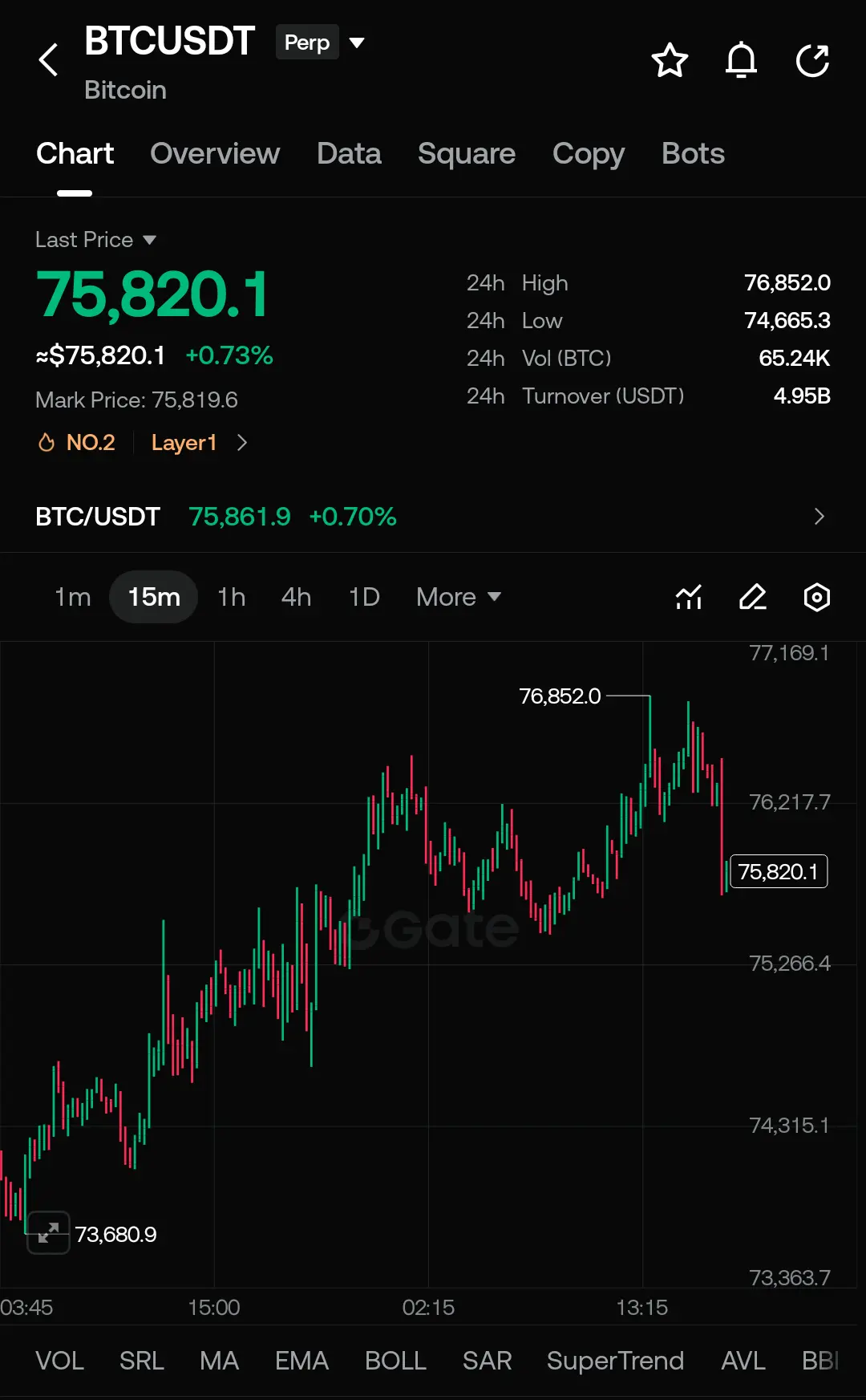
Task: Select the drawing pencil tool
Action: point(753,597)
